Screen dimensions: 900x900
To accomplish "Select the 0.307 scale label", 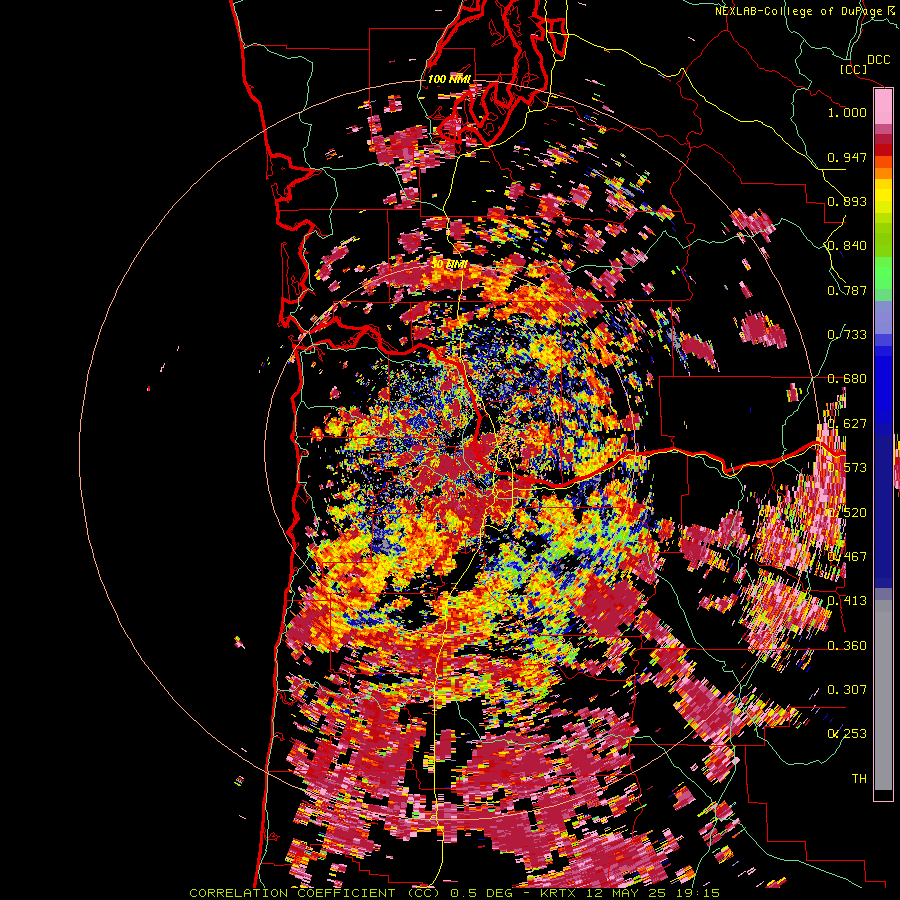I will (x=847, y=690).
